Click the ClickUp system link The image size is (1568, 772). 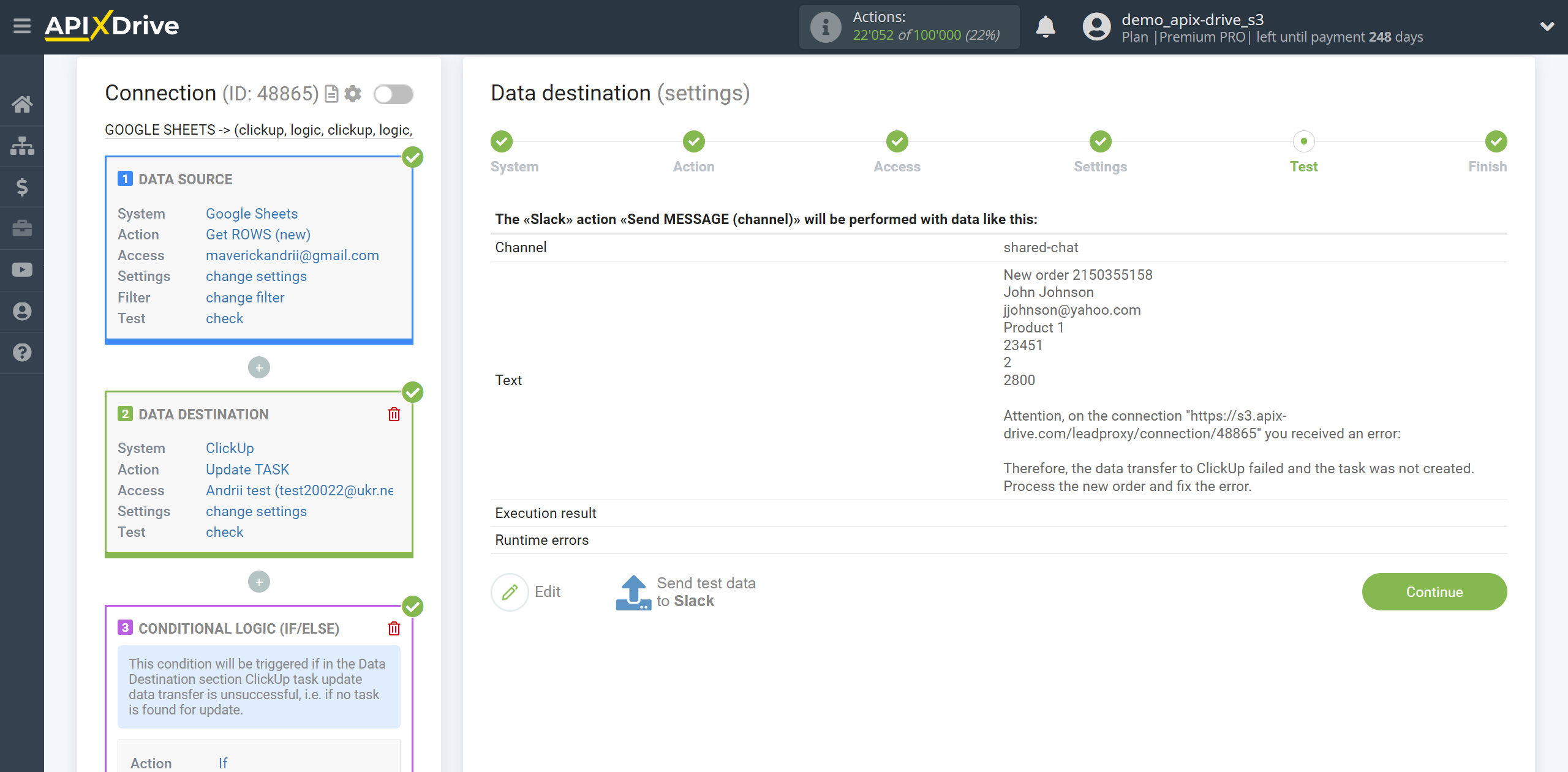coord(230,448)
